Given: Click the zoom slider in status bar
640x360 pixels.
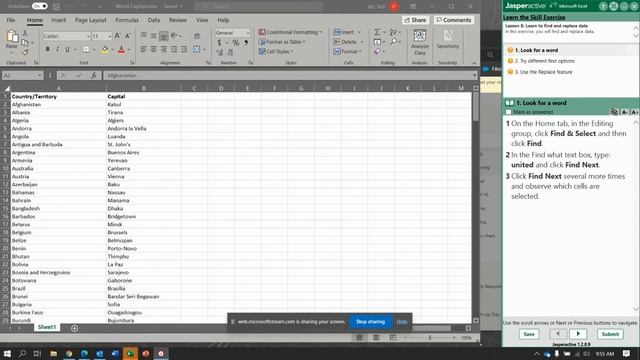Looking at the screenshot, I should 429,338.
